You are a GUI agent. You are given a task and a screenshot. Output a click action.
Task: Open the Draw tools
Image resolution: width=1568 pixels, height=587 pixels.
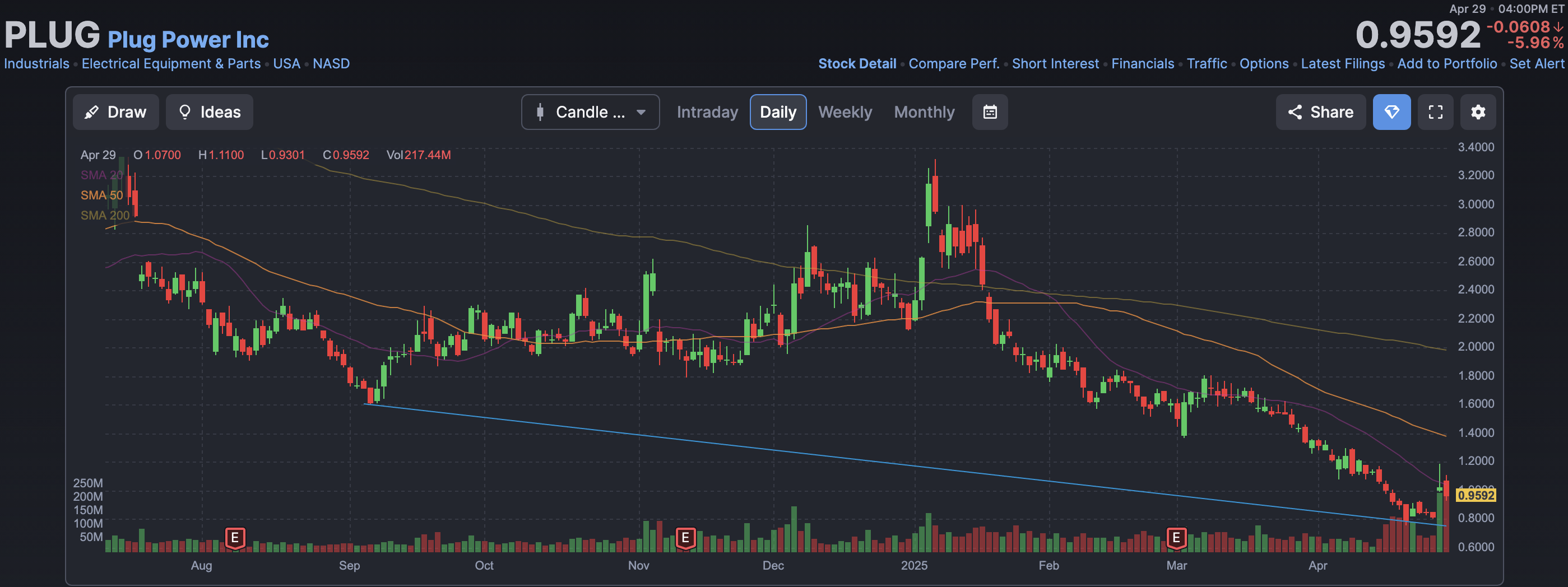pyautogui.click(x=115, y=112)
